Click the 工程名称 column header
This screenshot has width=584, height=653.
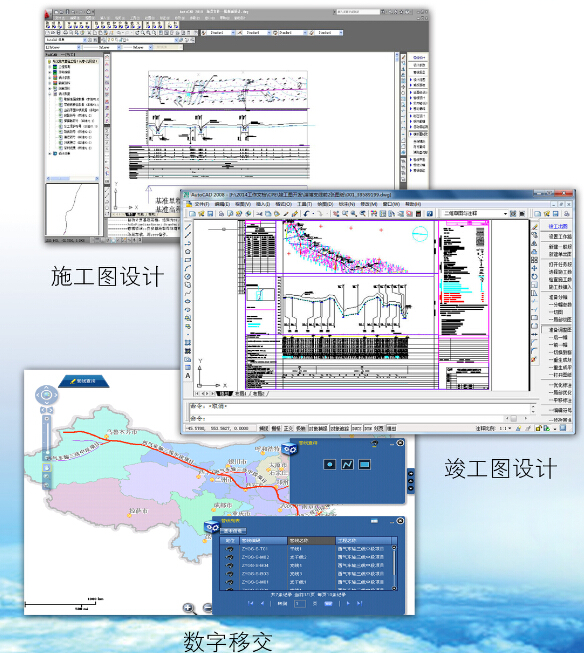(363, 541)
